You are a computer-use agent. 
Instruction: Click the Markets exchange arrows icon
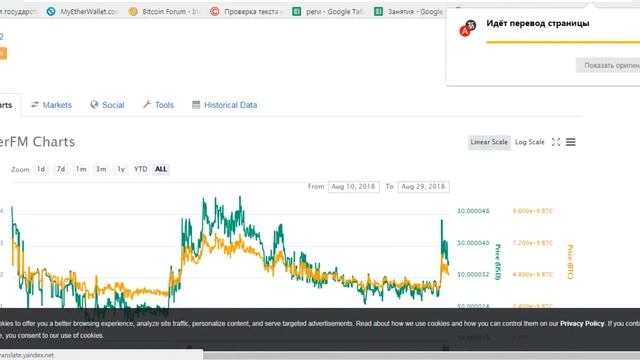(x=35, y=104)
